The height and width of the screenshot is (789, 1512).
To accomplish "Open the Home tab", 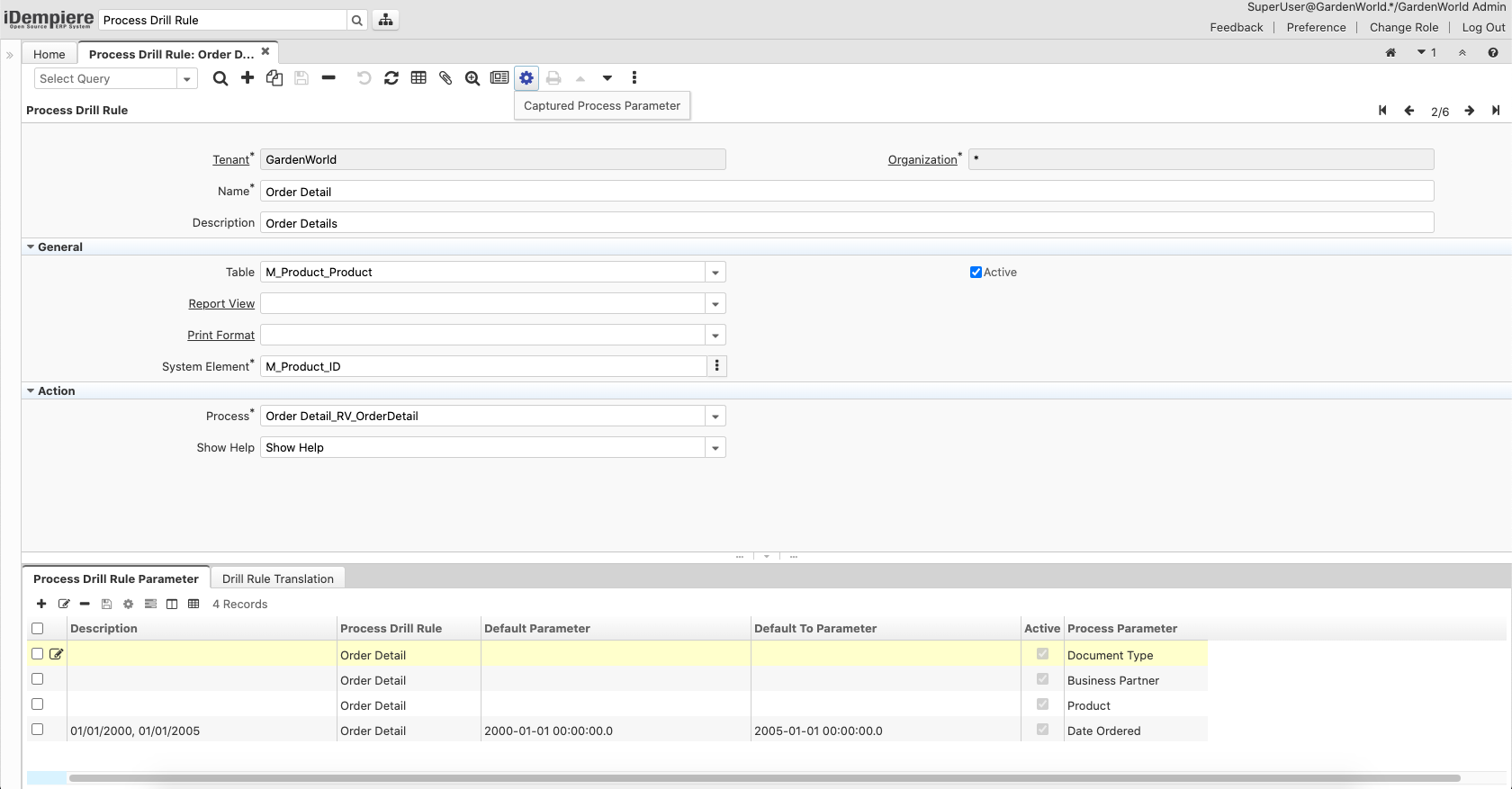I will 49,54.
